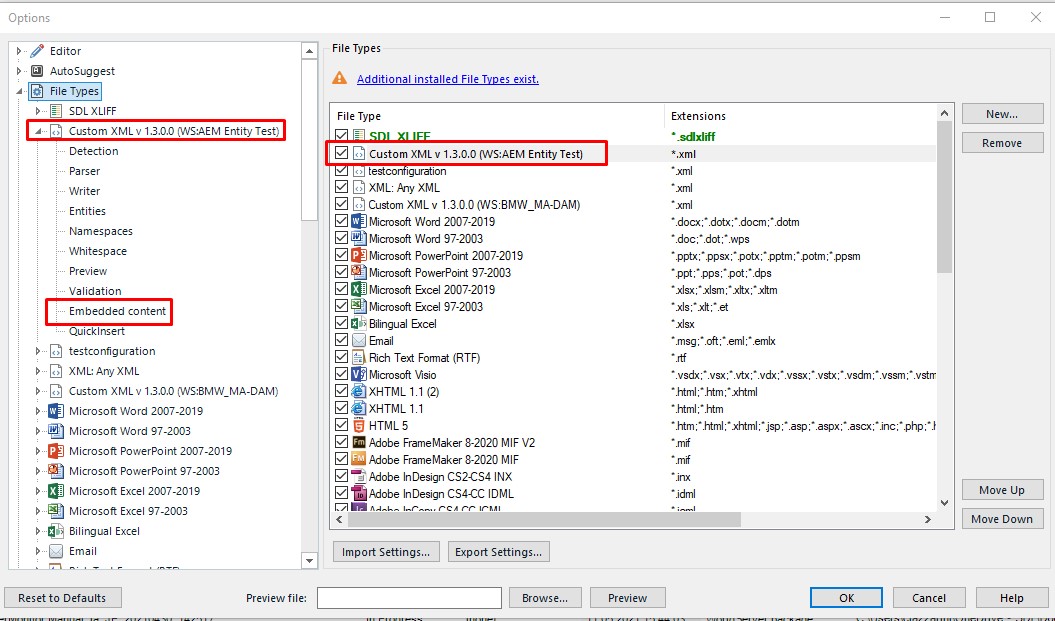Image resolution: width=1055 pixels, height=621 pixels.
Task: Click the gear icon beside File Types
Action: pos(38,91)
